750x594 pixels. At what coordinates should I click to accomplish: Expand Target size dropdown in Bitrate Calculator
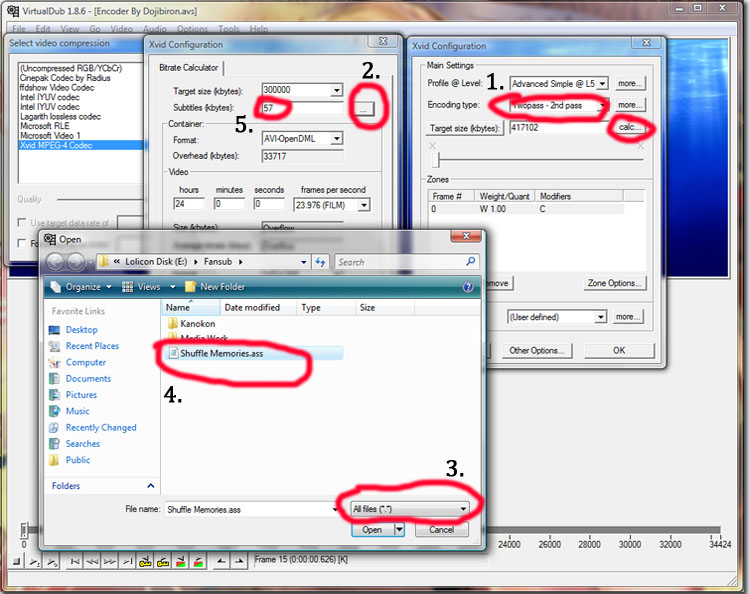coord(337,90)
